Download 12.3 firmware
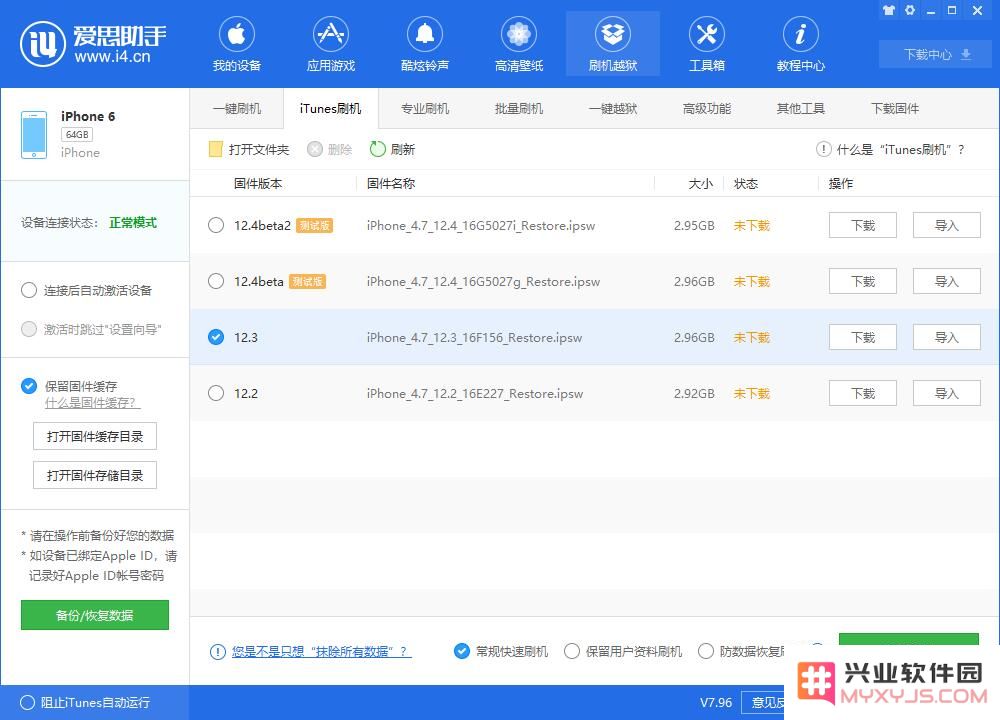The image size is (1000, 720). (863, 337)
